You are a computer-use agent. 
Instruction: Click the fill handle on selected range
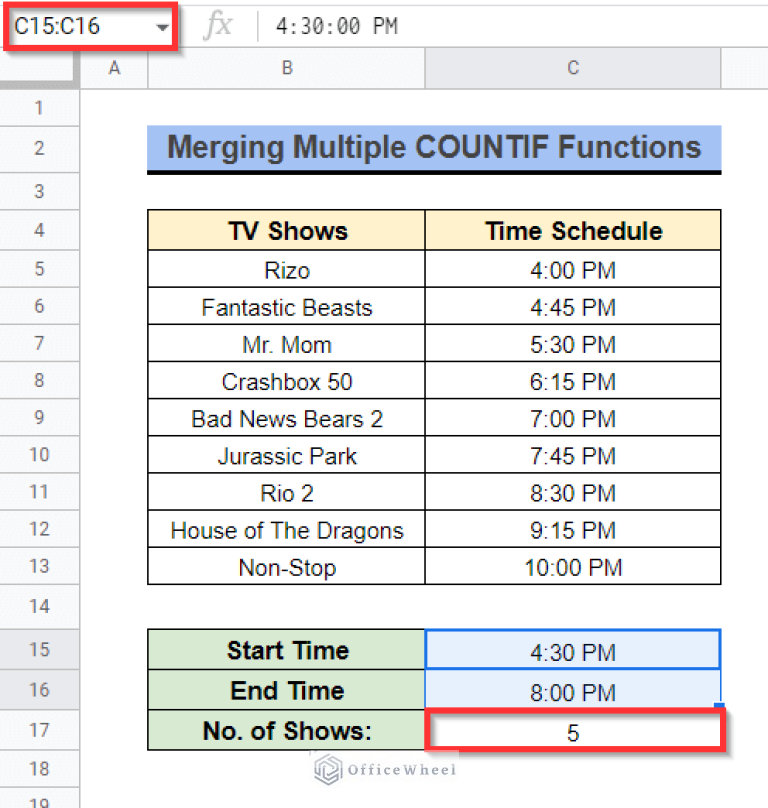720,708
